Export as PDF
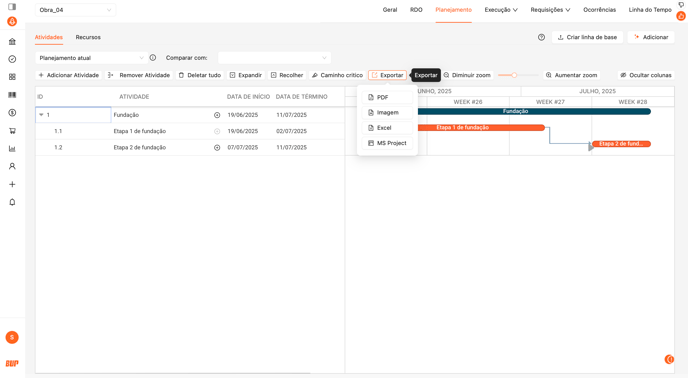 coord(387,97)
